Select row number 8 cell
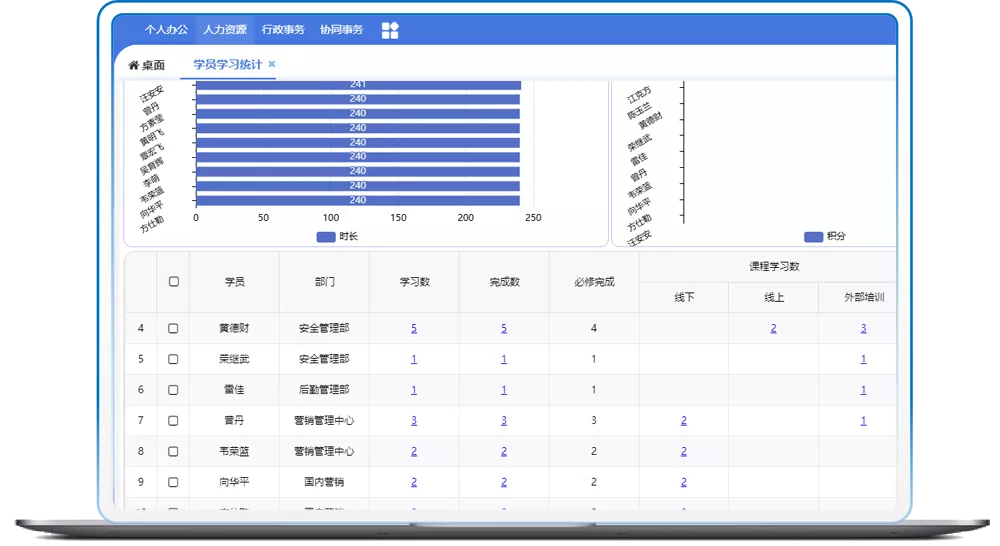 pyautogui.click(x=141, y=451)
